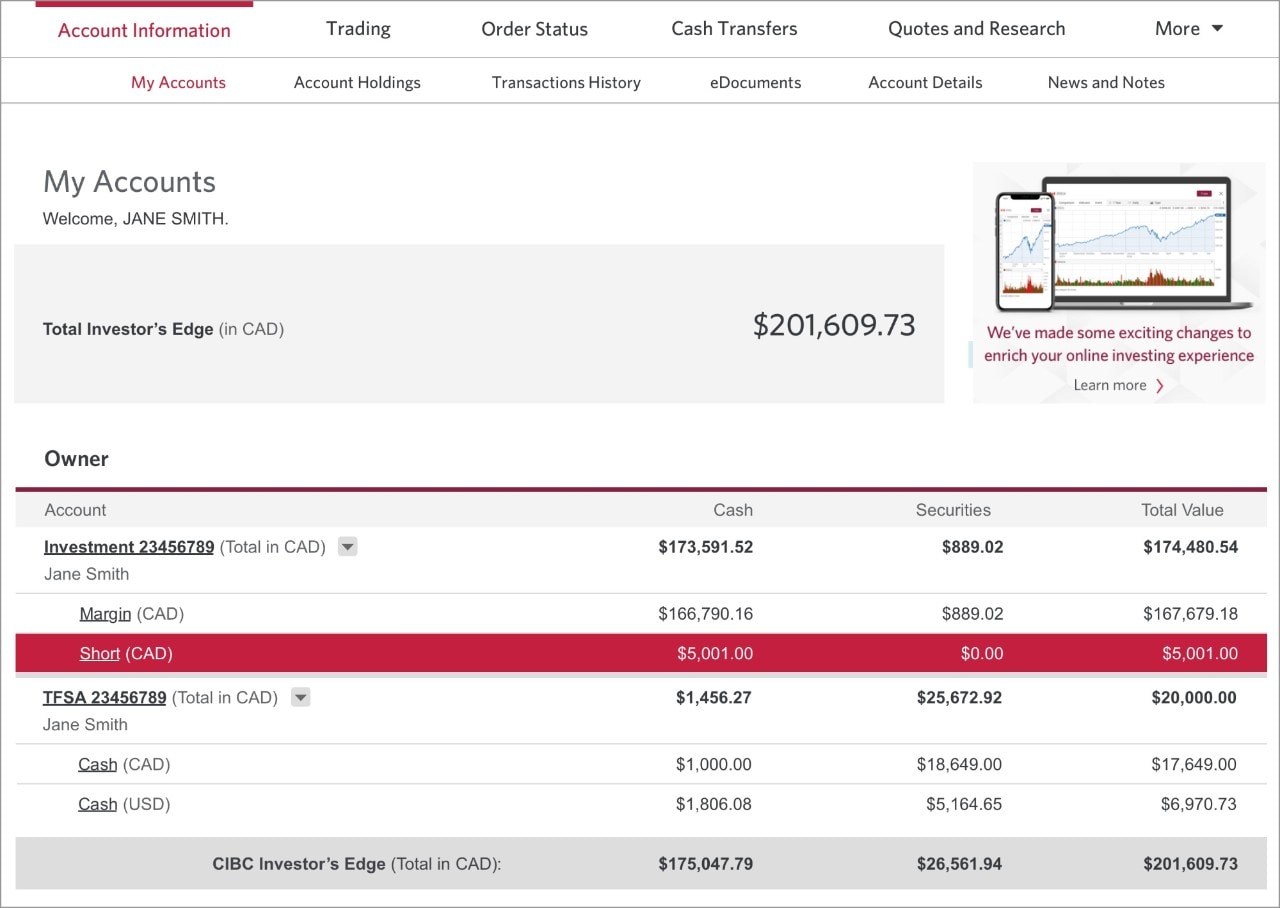Viewport: 1280px width, 908px height.
Task: Switch to the Trading tab
Action: (x=358, y=29)
